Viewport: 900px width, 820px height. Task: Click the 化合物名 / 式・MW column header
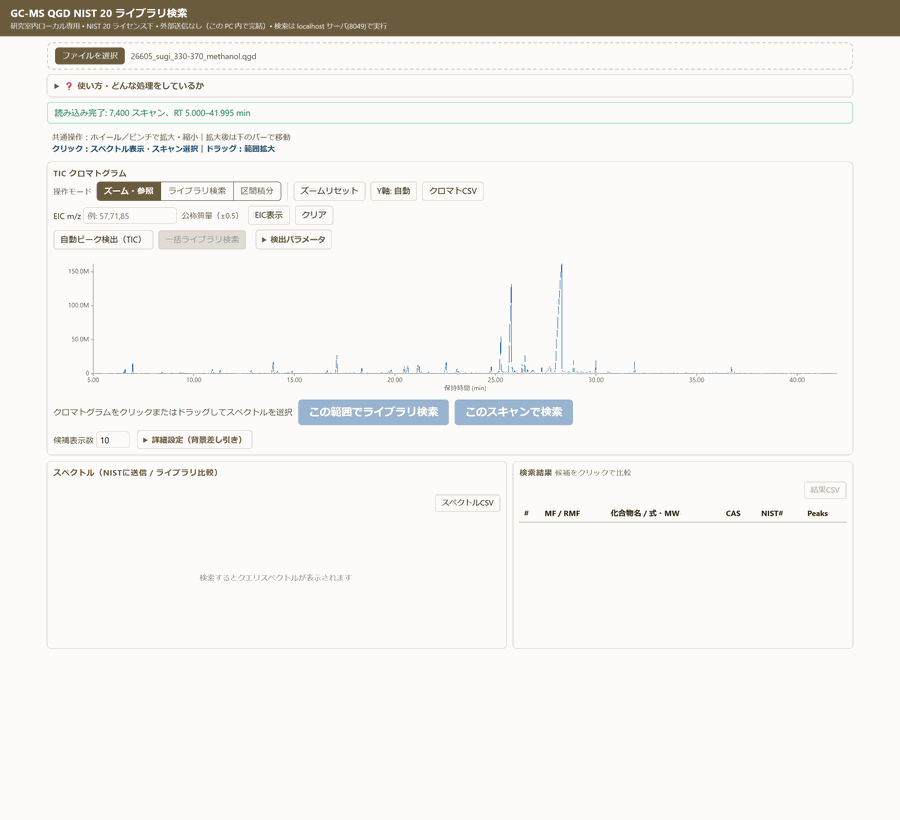tap(645, 514)
